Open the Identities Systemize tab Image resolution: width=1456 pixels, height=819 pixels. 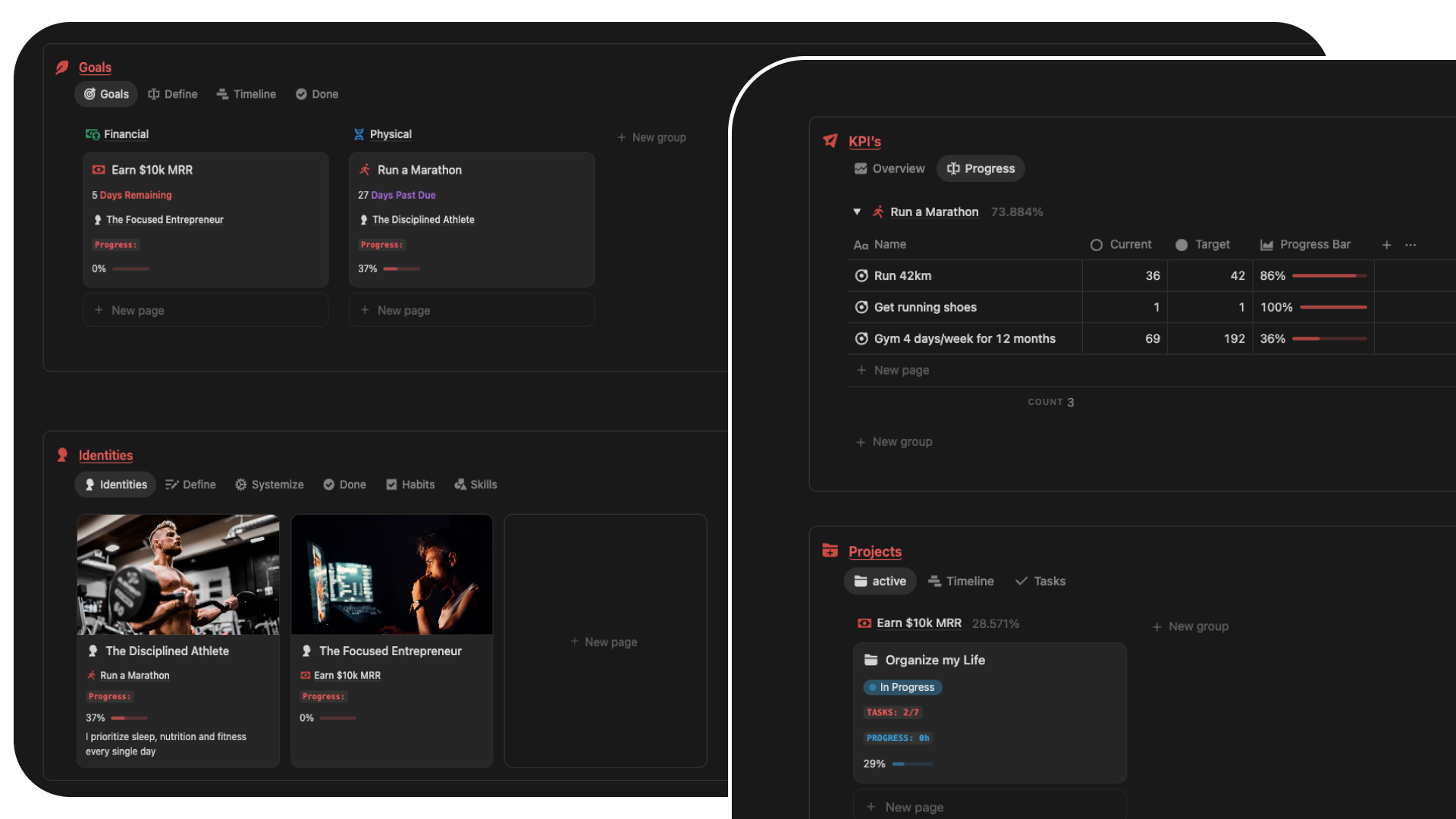pyautogui.click(x=269, y=485)
